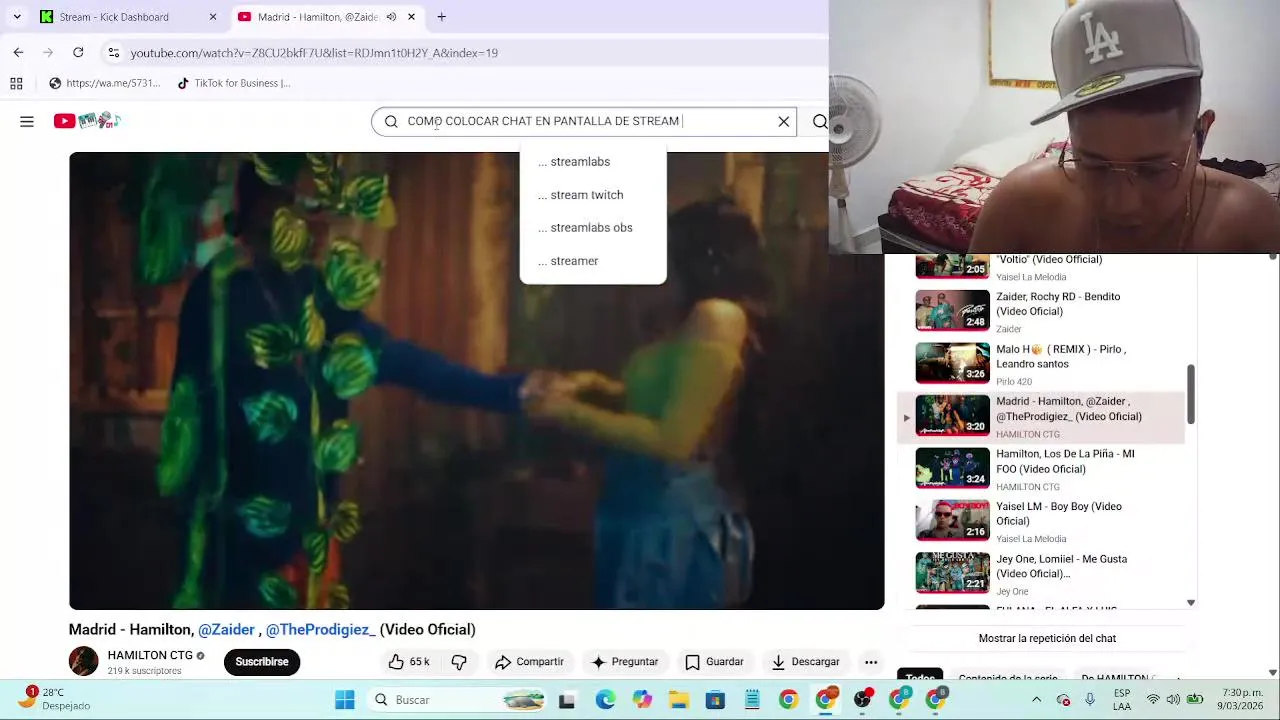This screenshot has height=720, width=1280.
Task: Open Microsoft Edge from taskbar
Action: click(x=605, y=700)
